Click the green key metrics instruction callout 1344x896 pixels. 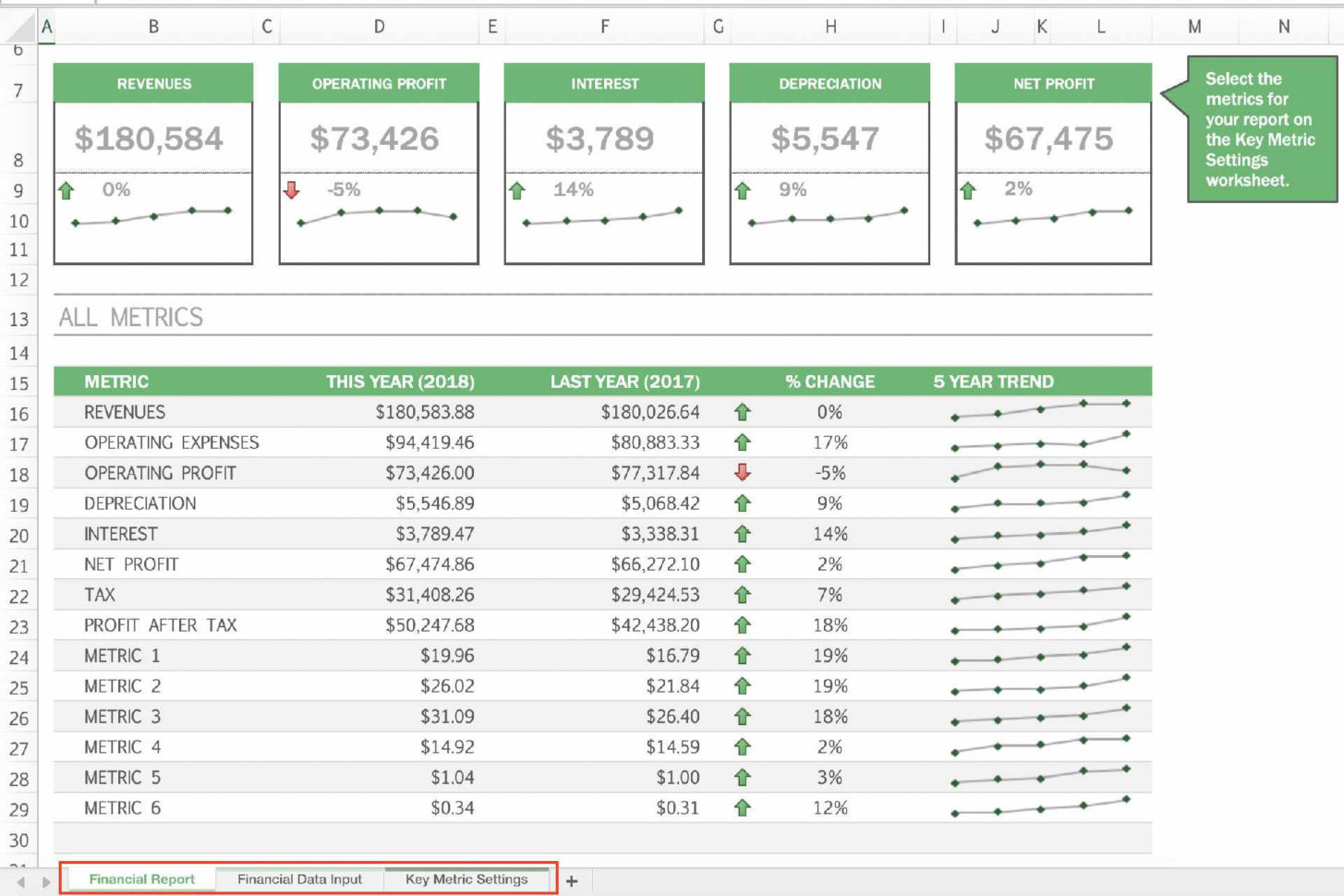[1260, 129]
